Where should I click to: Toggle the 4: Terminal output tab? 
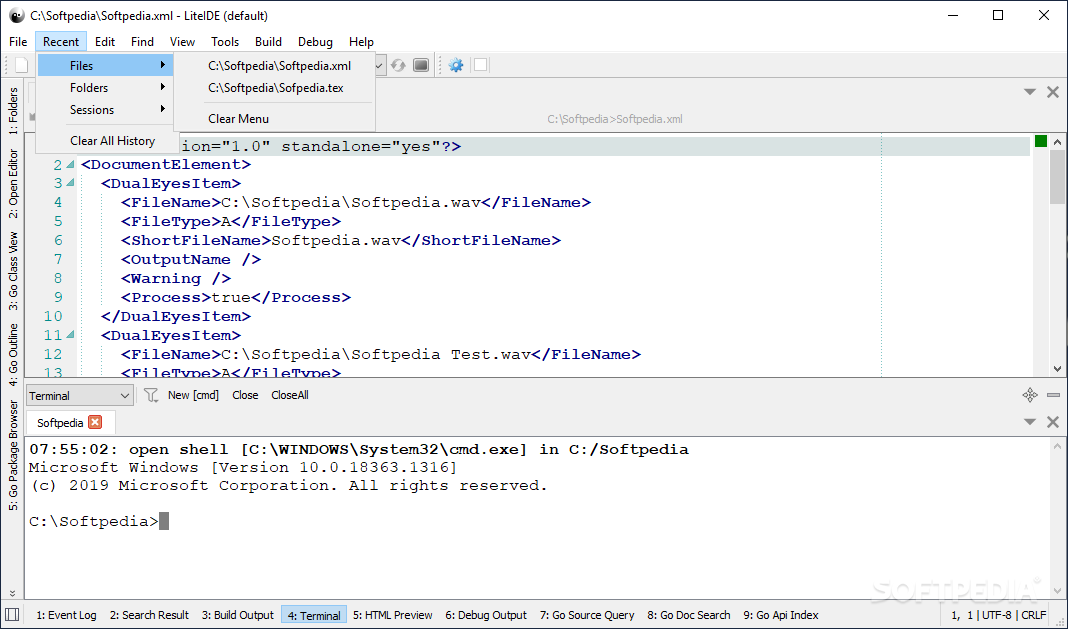click(x=314, y=615)
